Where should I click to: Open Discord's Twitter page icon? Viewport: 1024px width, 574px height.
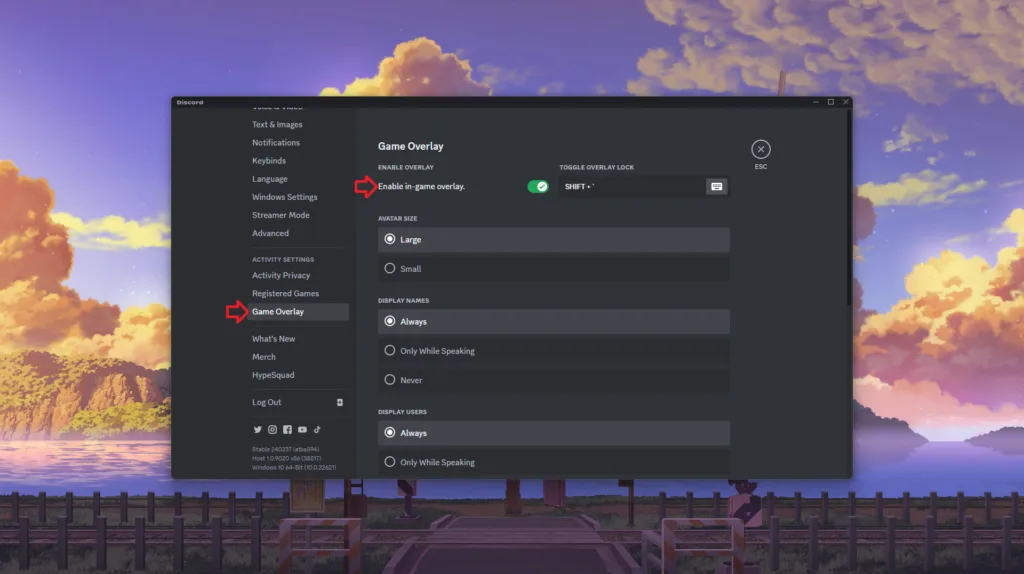click(257, 429)
